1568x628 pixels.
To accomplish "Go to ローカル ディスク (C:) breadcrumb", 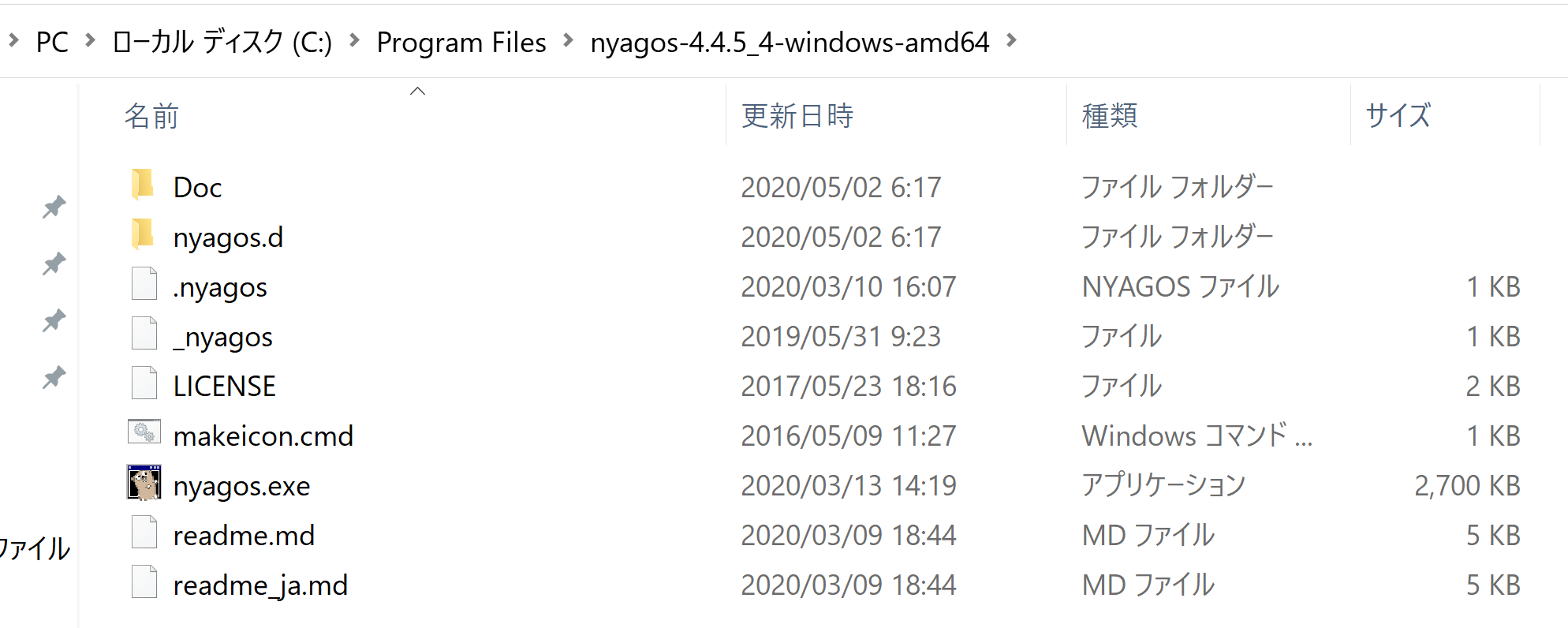I will (x=222, y=42).
